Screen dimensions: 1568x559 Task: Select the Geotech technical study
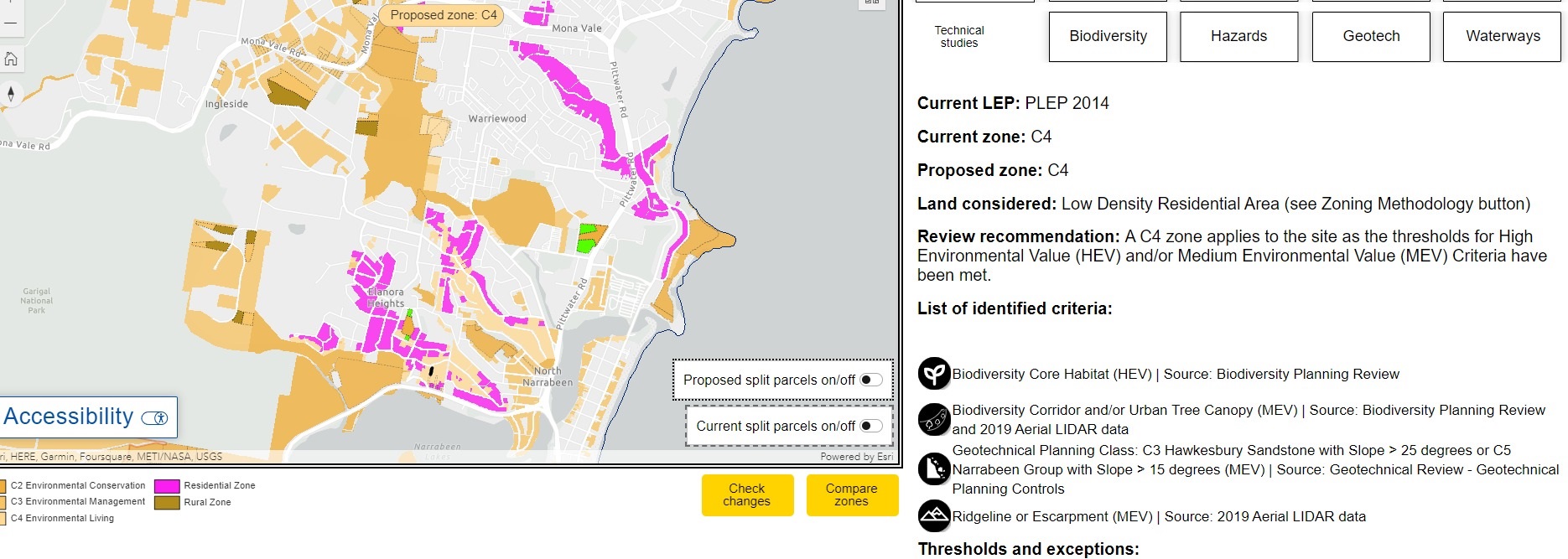[1370, 36]
